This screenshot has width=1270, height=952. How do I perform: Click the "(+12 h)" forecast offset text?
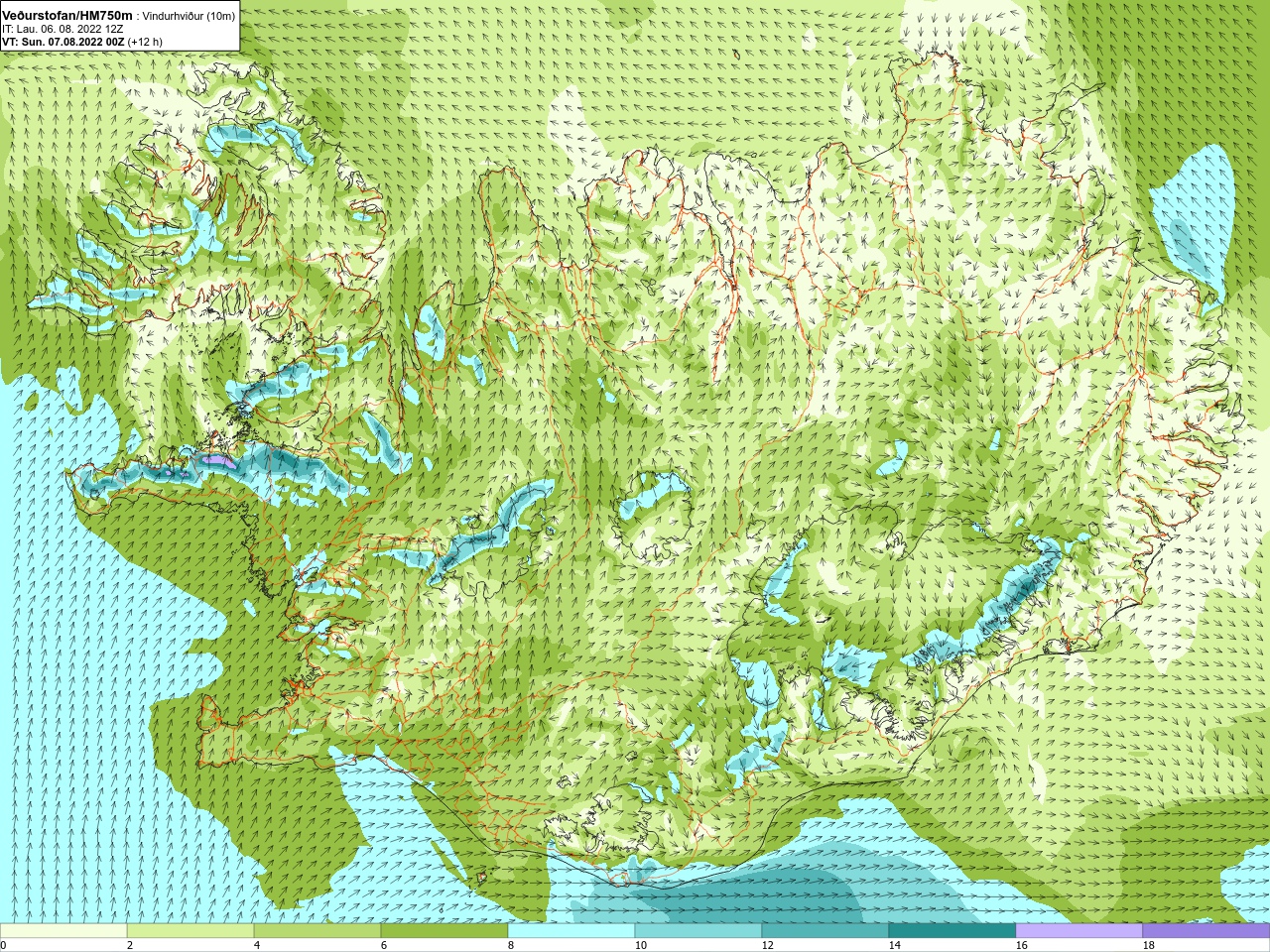coord(145,42)
